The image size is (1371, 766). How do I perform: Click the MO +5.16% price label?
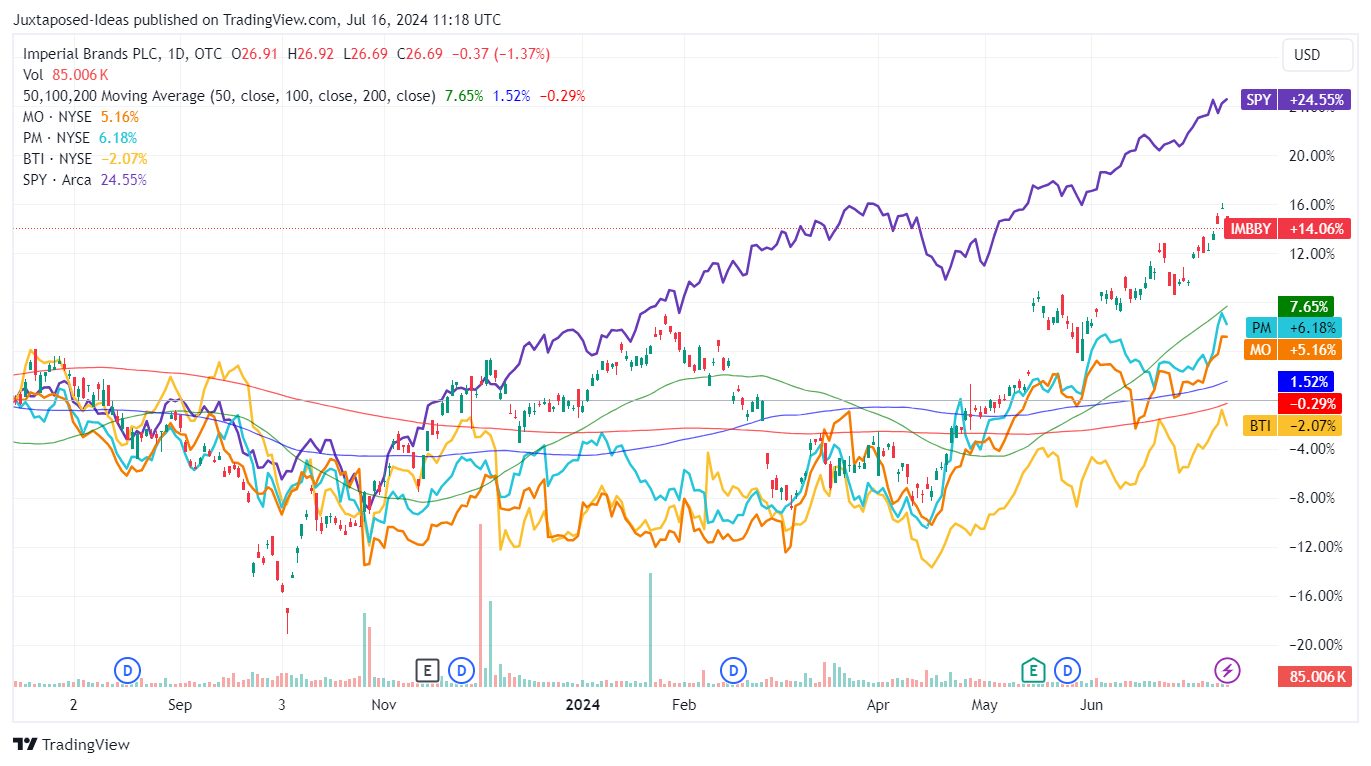pos(1292,350)
